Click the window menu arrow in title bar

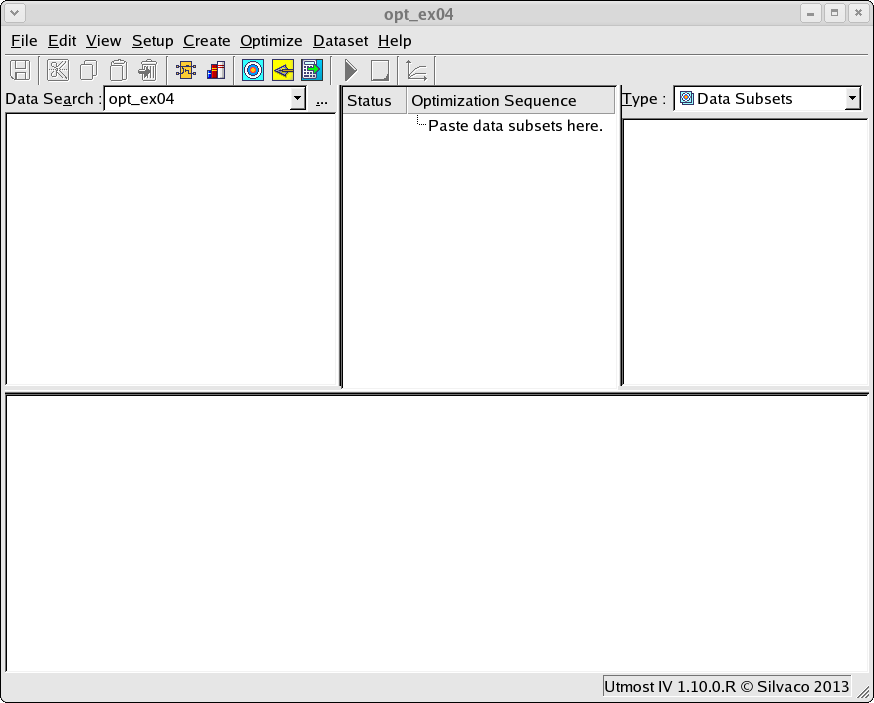(x=15, y=13)
